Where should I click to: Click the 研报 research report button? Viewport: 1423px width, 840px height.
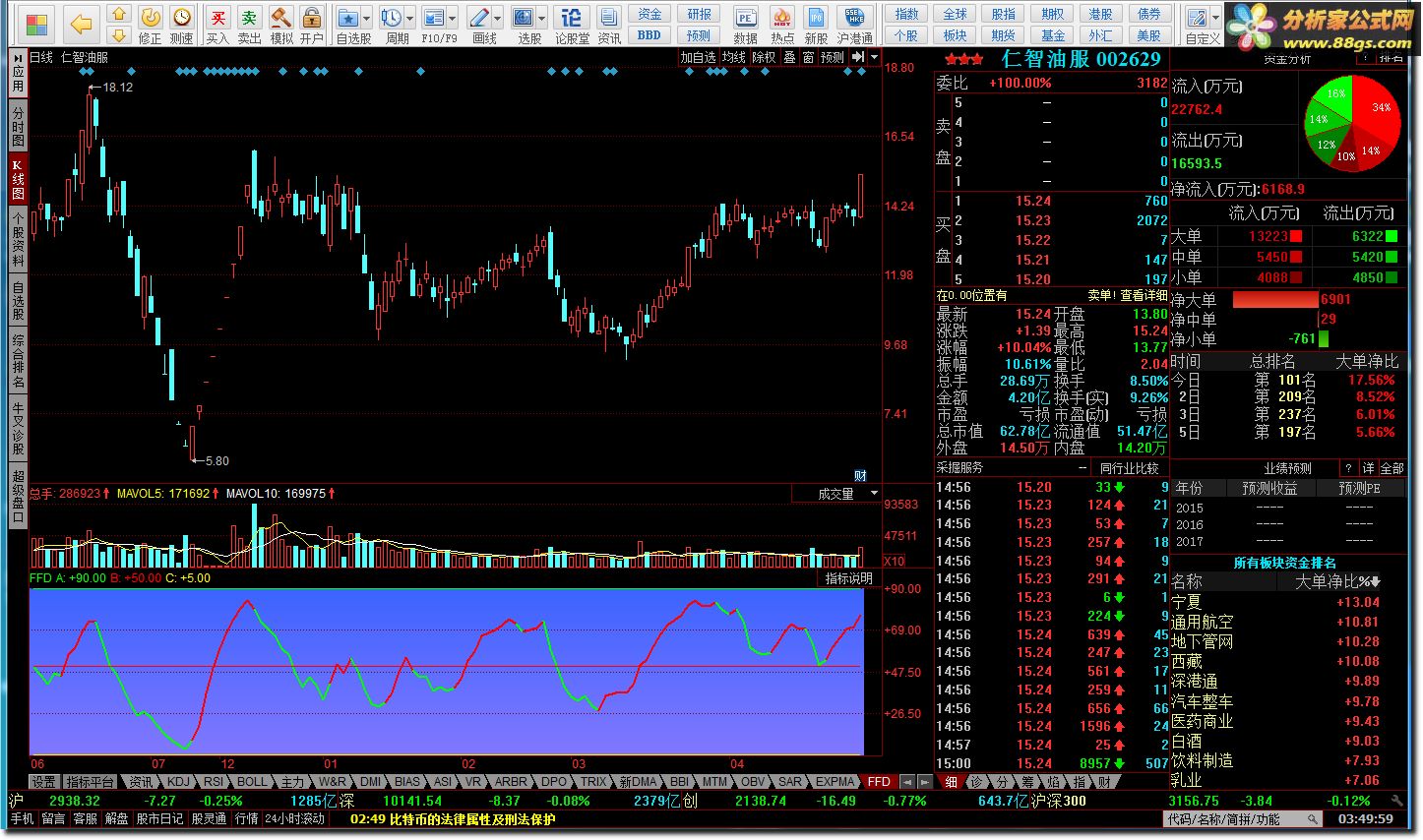[699, 14]
